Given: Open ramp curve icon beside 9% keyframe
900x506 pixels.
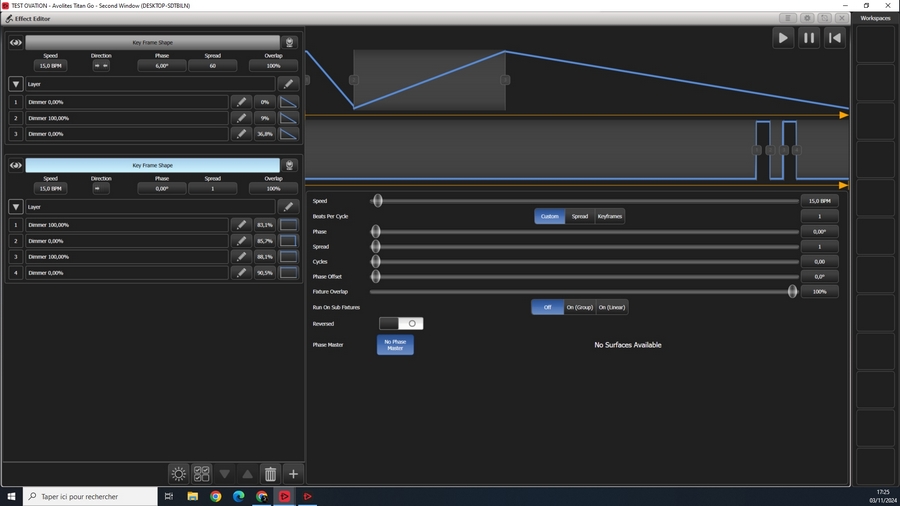Looking at the screenshot, I should point(288,118).
